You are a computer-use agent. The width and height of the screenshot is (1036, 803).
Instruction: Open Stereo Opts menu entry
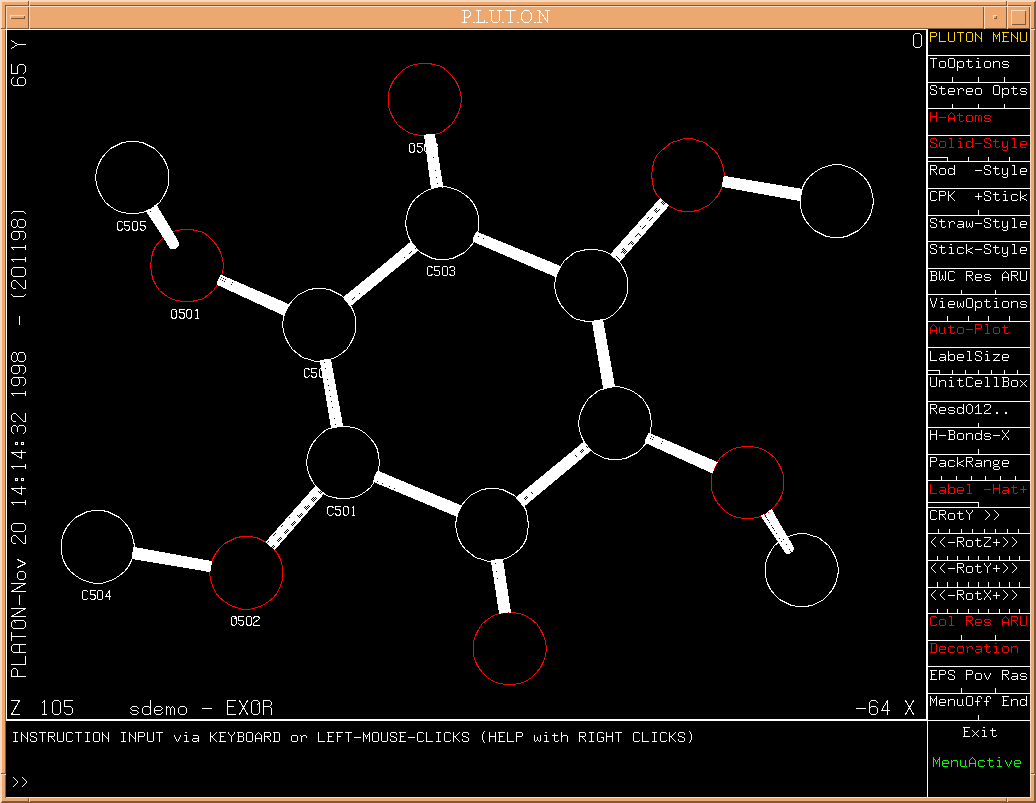click(x=977, y=90)
